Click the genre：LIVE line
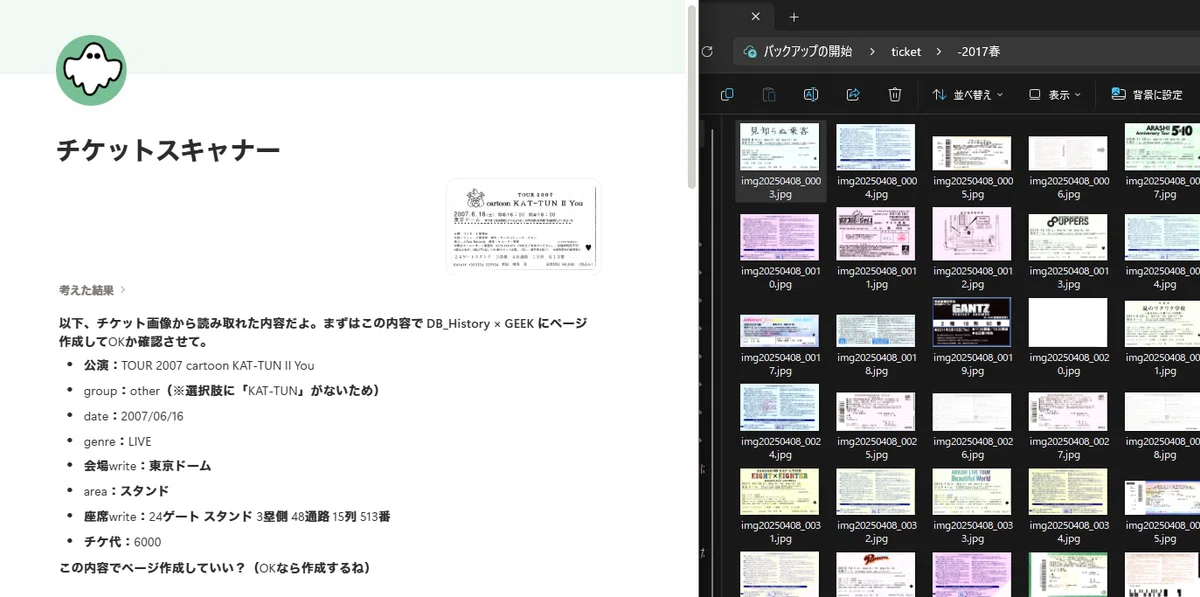The height and width of the screenshot is (597, 1200). (118, 441)
